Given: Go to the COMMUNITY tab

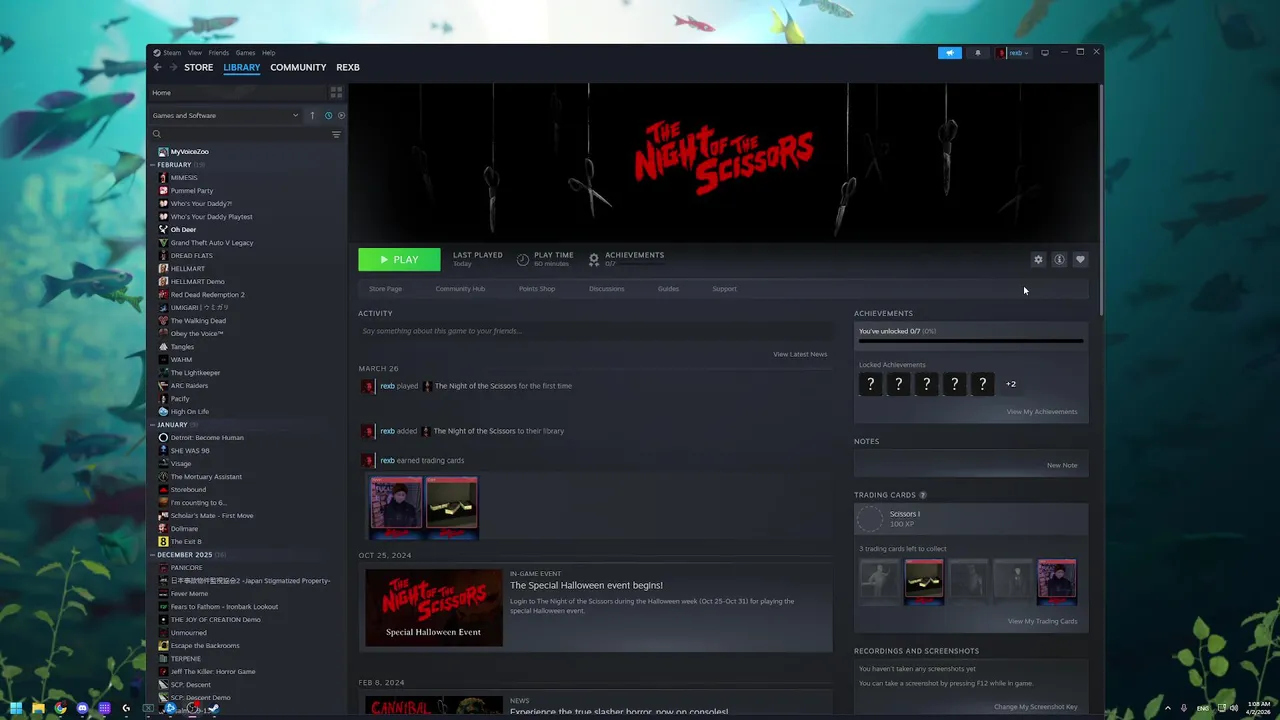Looking at the screenshot, I should pos(298,67).
